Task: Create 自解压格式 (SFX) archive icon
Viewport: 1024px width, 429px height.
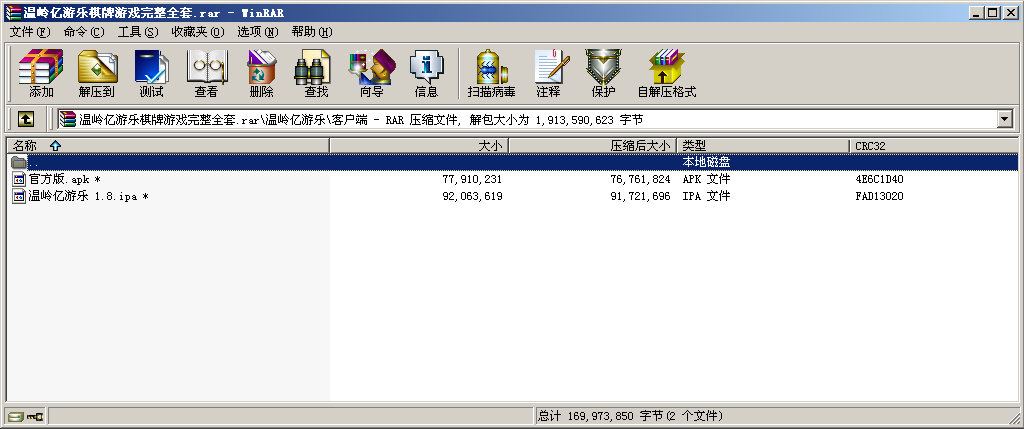Action: pyautogui.click(x=666, y=73)
